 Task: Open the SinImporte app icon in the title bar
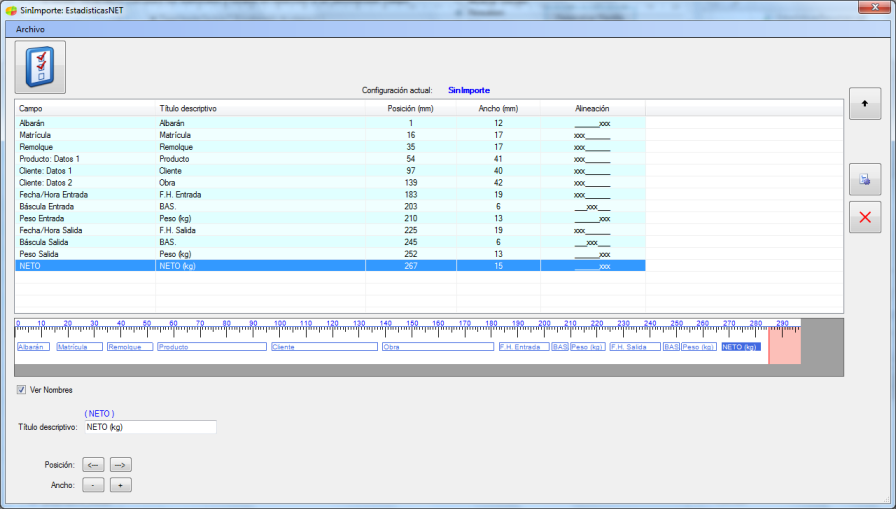(11, 10)
